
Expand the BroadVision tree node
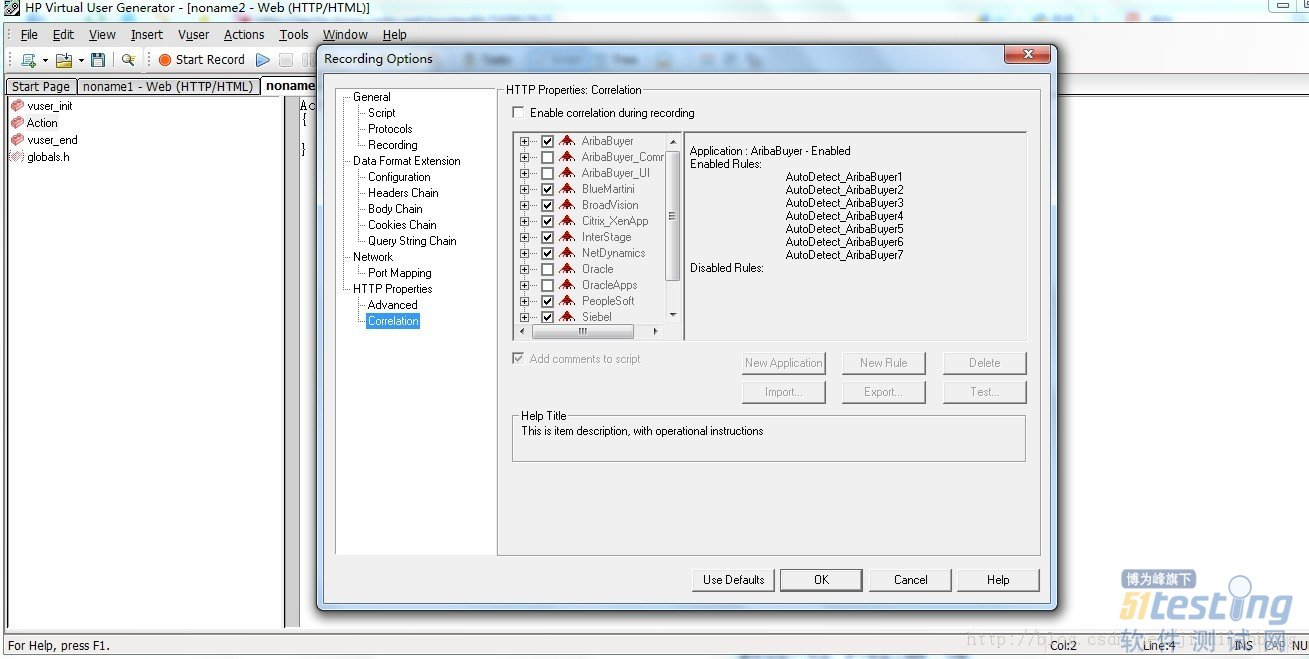coord(525,205)
